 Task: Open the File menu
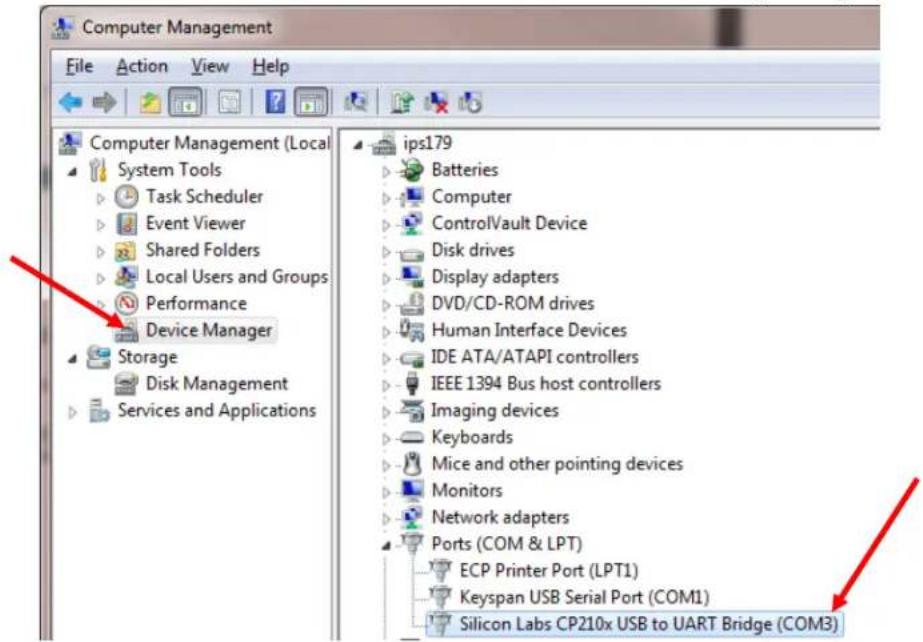(79, 66)
